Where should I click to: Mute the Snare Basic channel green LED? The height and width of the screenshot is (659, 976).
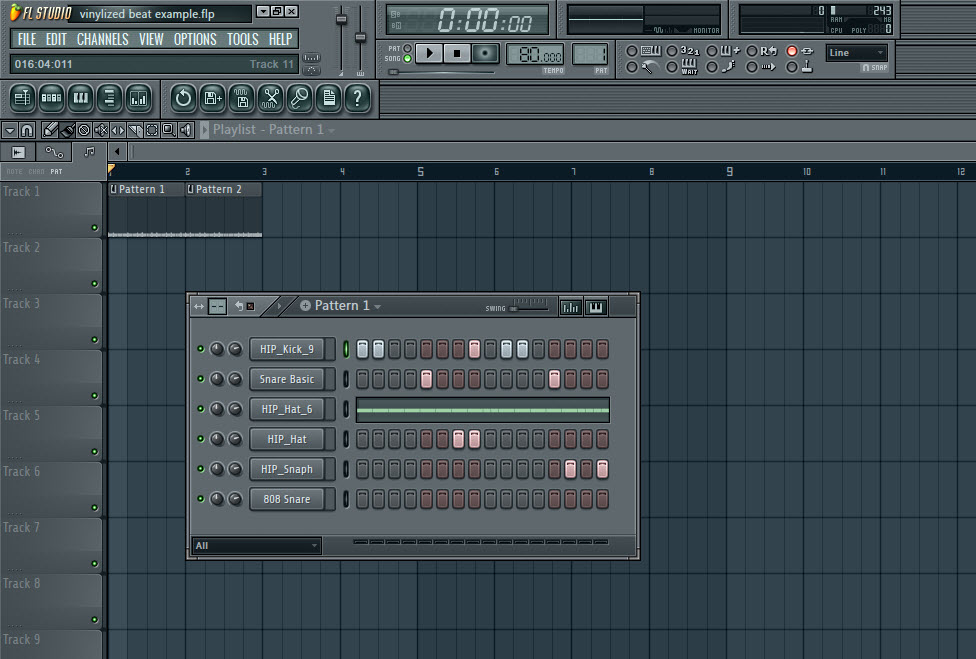coord(200,379)
